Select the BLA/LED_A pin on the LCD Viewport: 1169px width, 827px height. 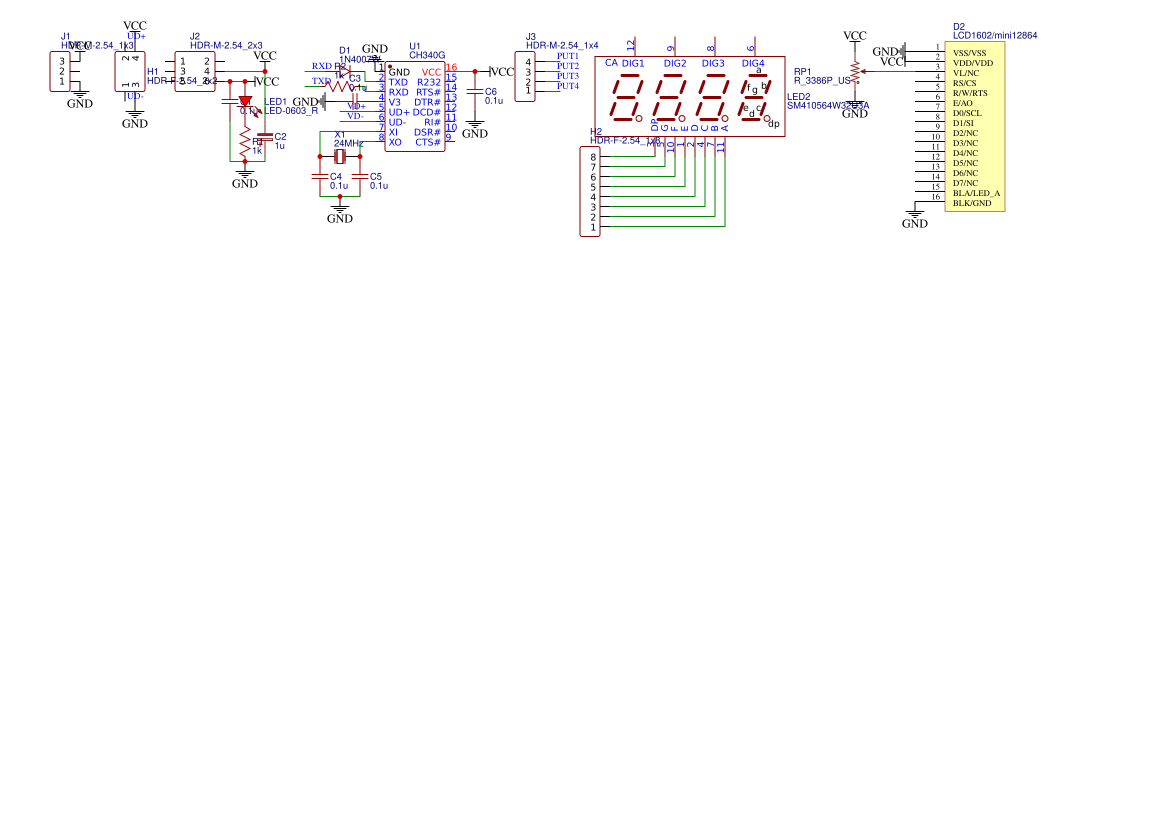coord(976,193)
